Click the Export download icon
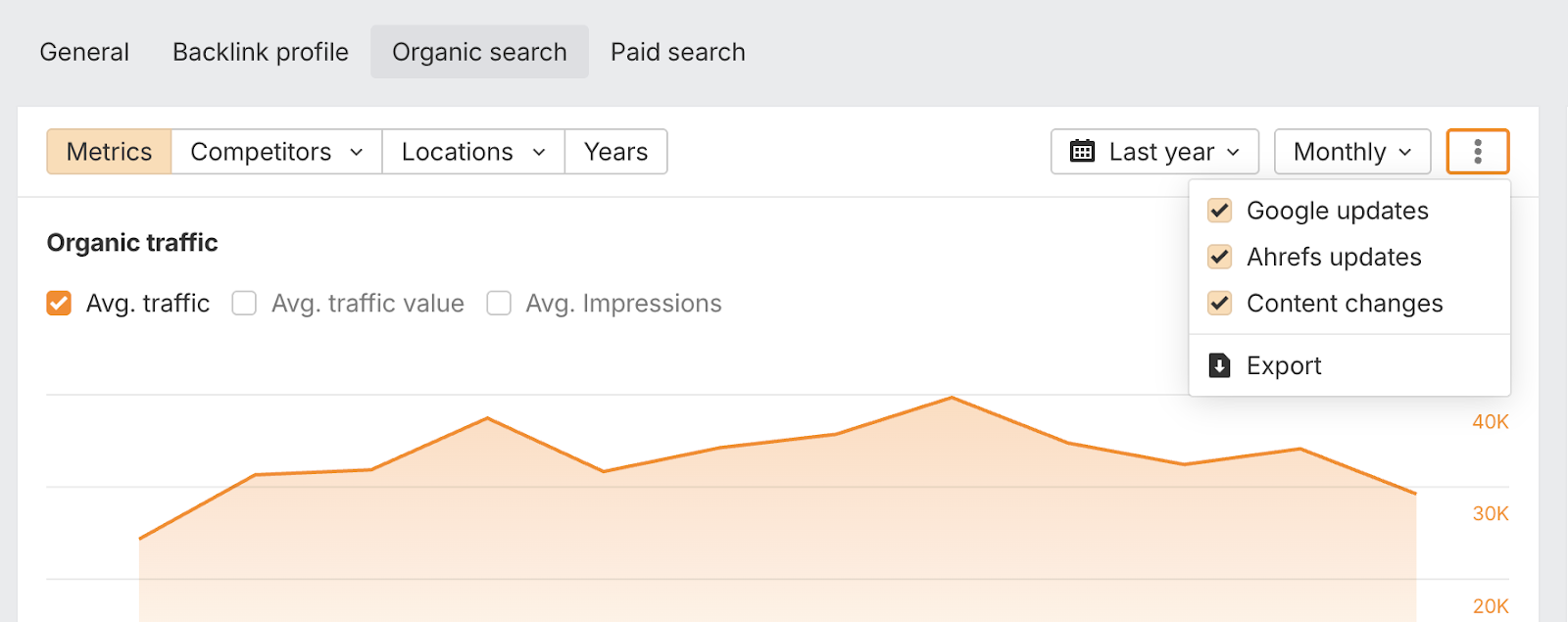 (1219, 365)
